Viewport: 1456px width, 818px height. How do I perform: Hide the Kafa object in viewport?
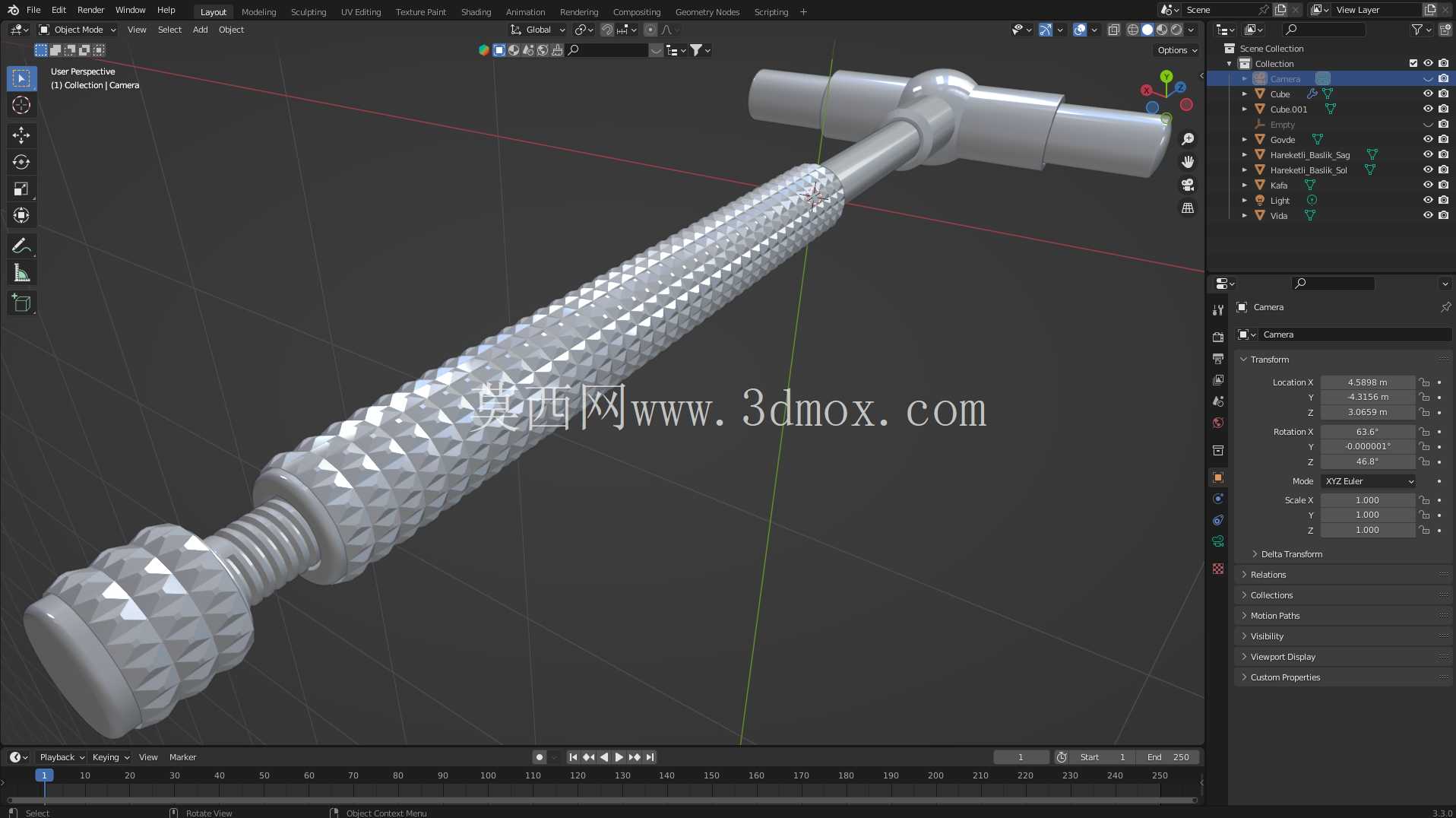pos(1428,185)
